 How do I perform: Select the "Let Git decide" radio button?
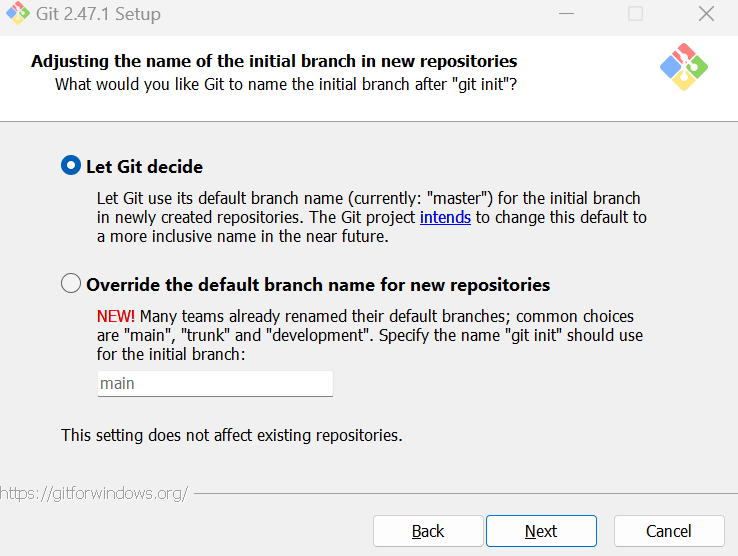[71, 166]
